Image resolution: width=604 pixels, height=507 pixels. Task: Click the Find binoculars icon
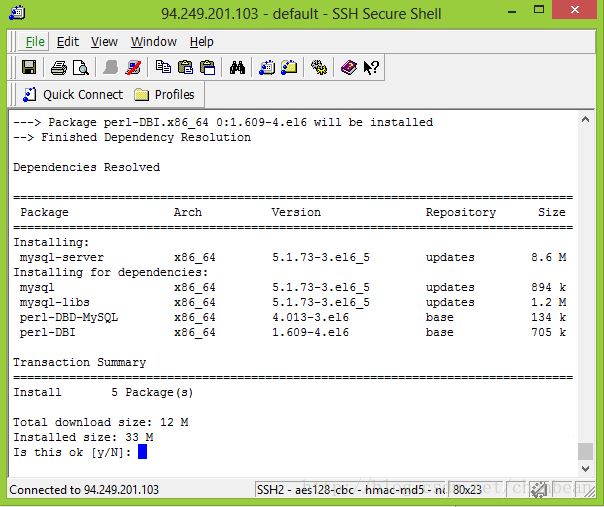pos(237,68)
